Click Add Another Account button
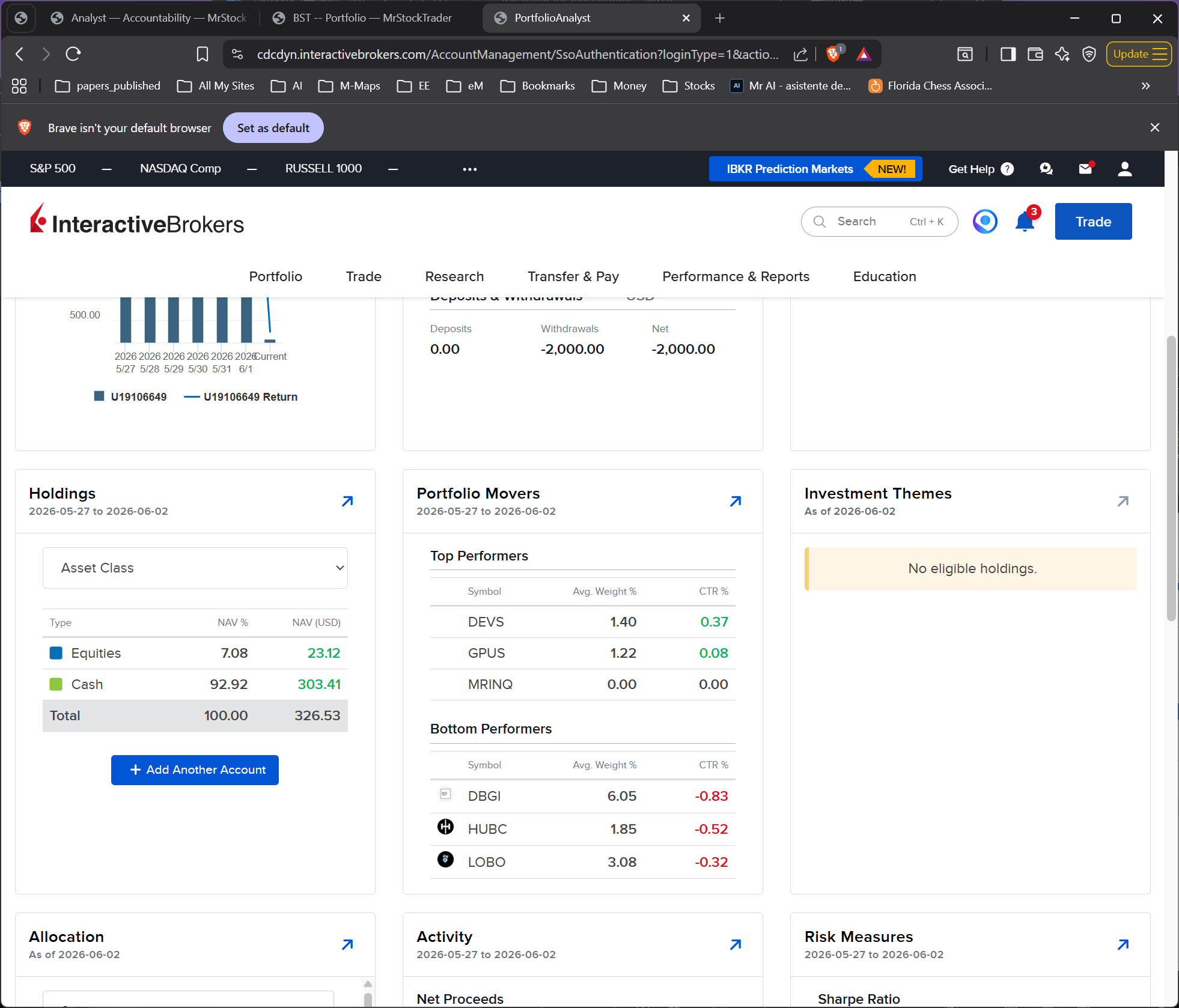 (x=195, y=770)
